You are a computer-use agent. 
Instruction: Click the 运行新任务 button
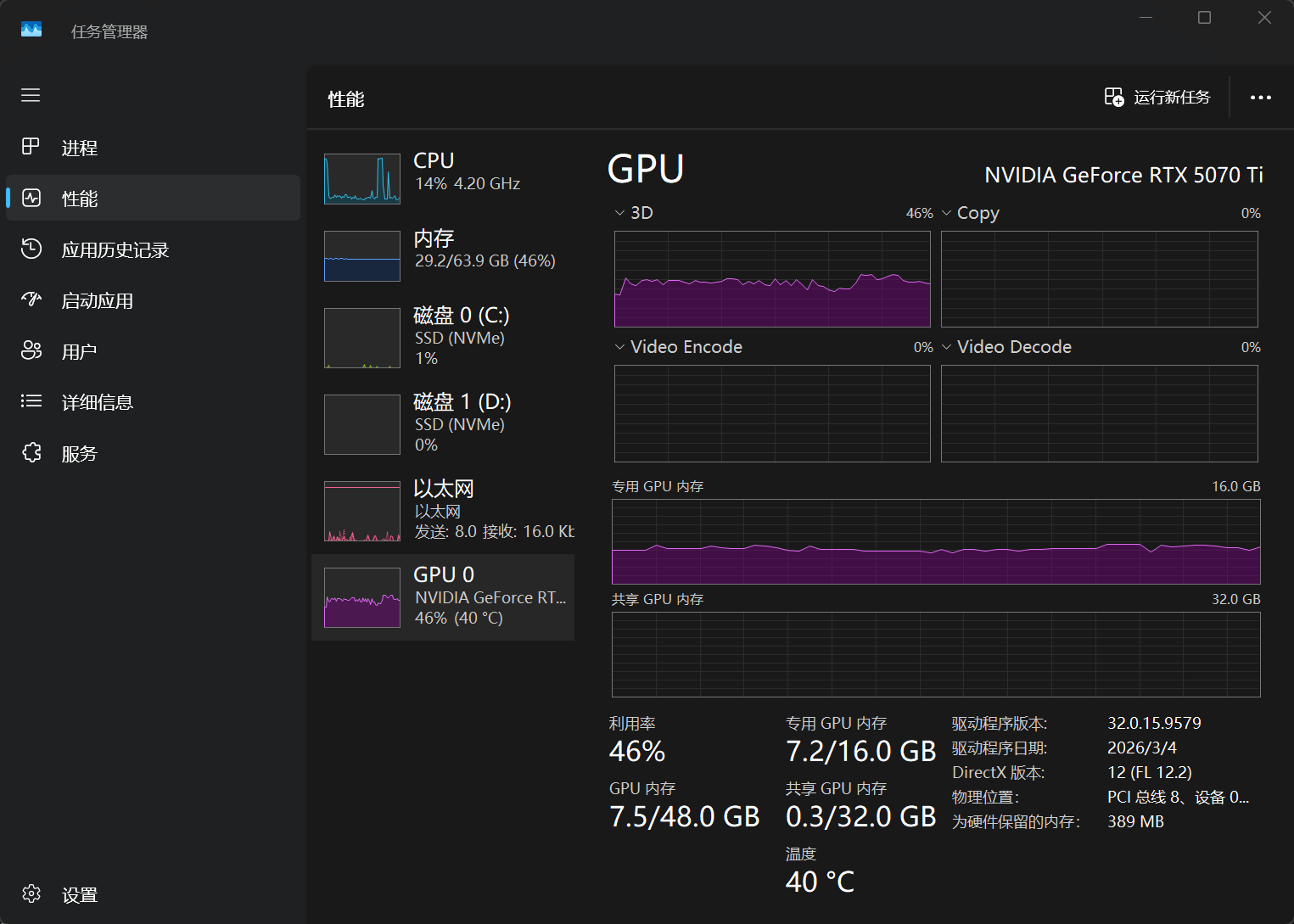(x=1157, y=98)
